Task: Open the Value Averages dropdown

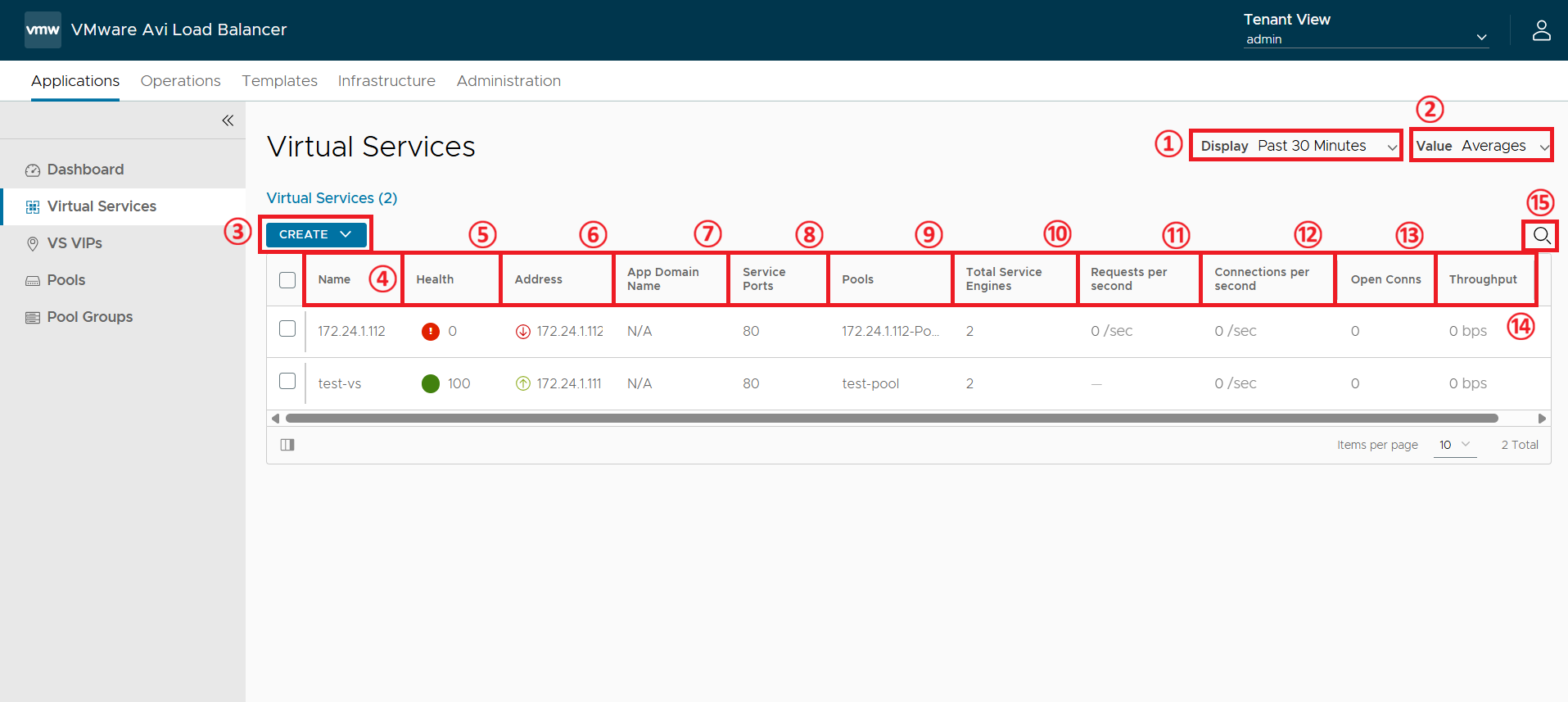Action: coord(1481,146)
